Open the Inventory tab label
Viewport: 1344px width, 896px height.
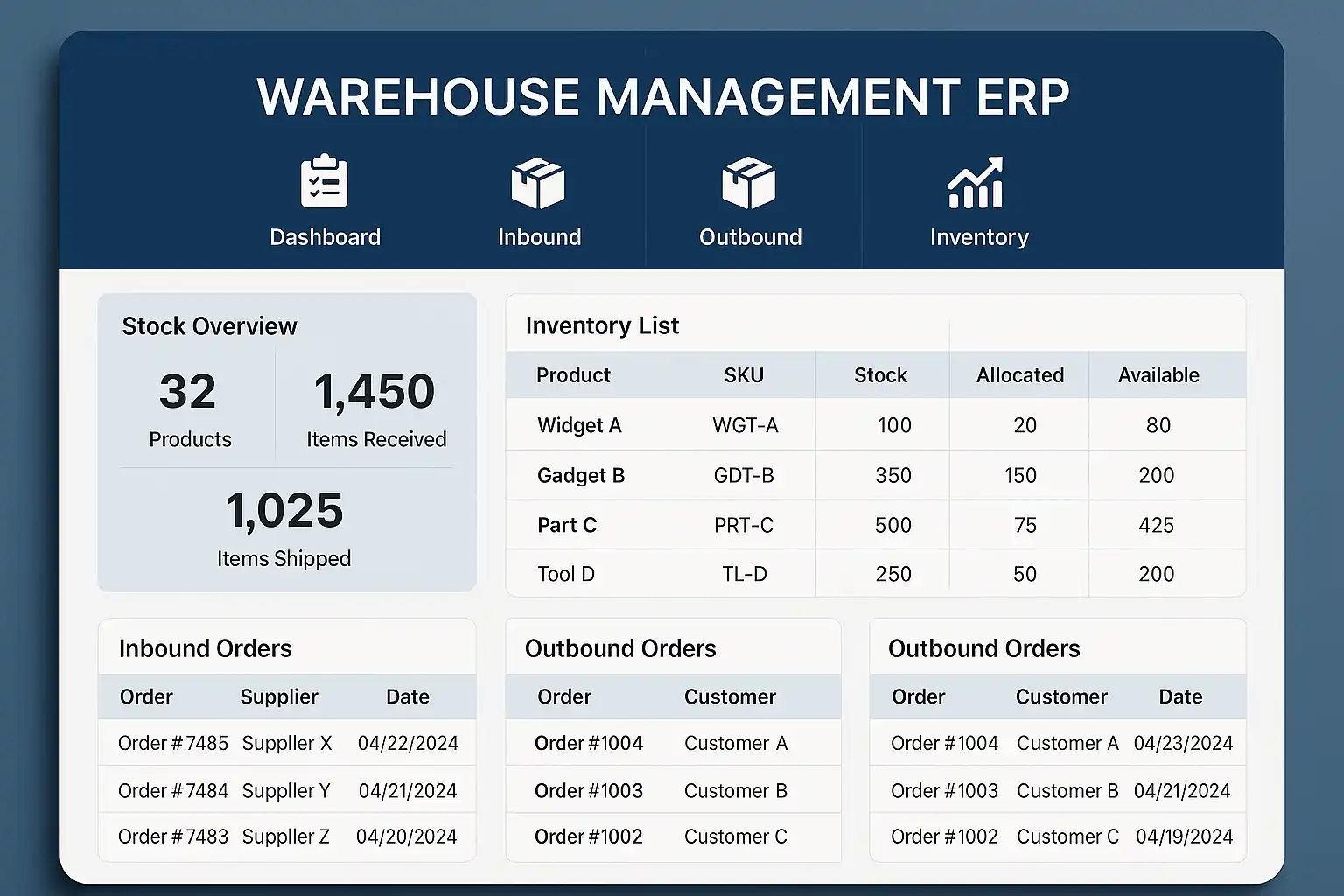click(x=979, y=237)
